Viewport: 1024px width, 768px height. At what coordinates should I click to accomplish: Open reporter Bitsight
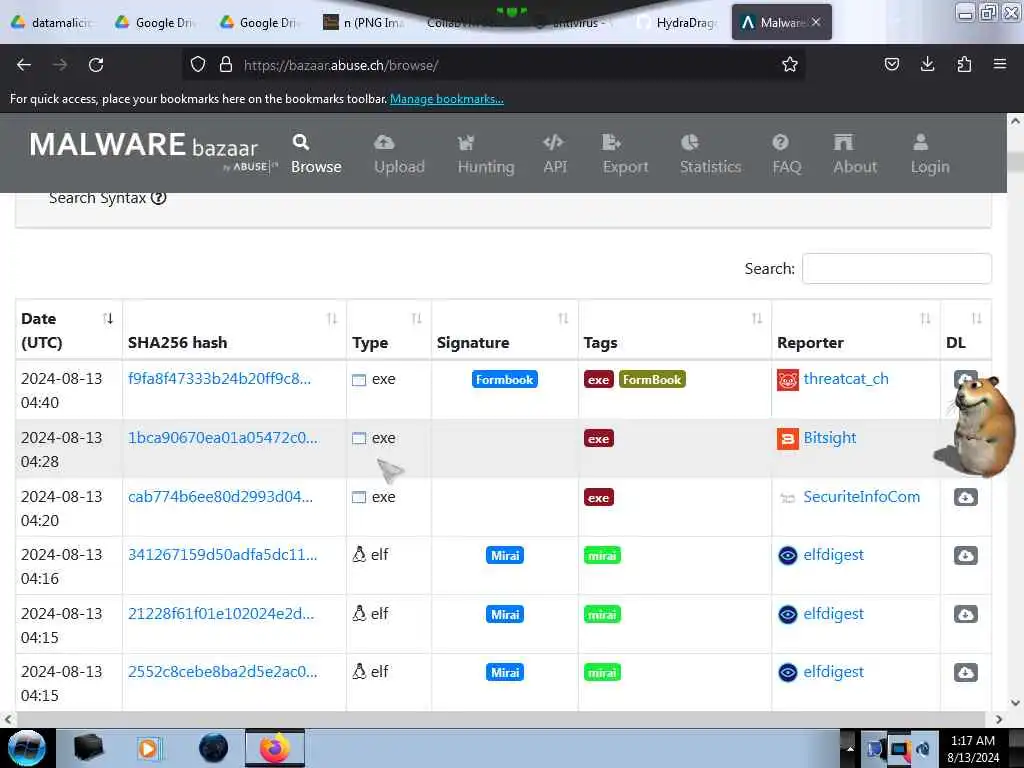829,438
